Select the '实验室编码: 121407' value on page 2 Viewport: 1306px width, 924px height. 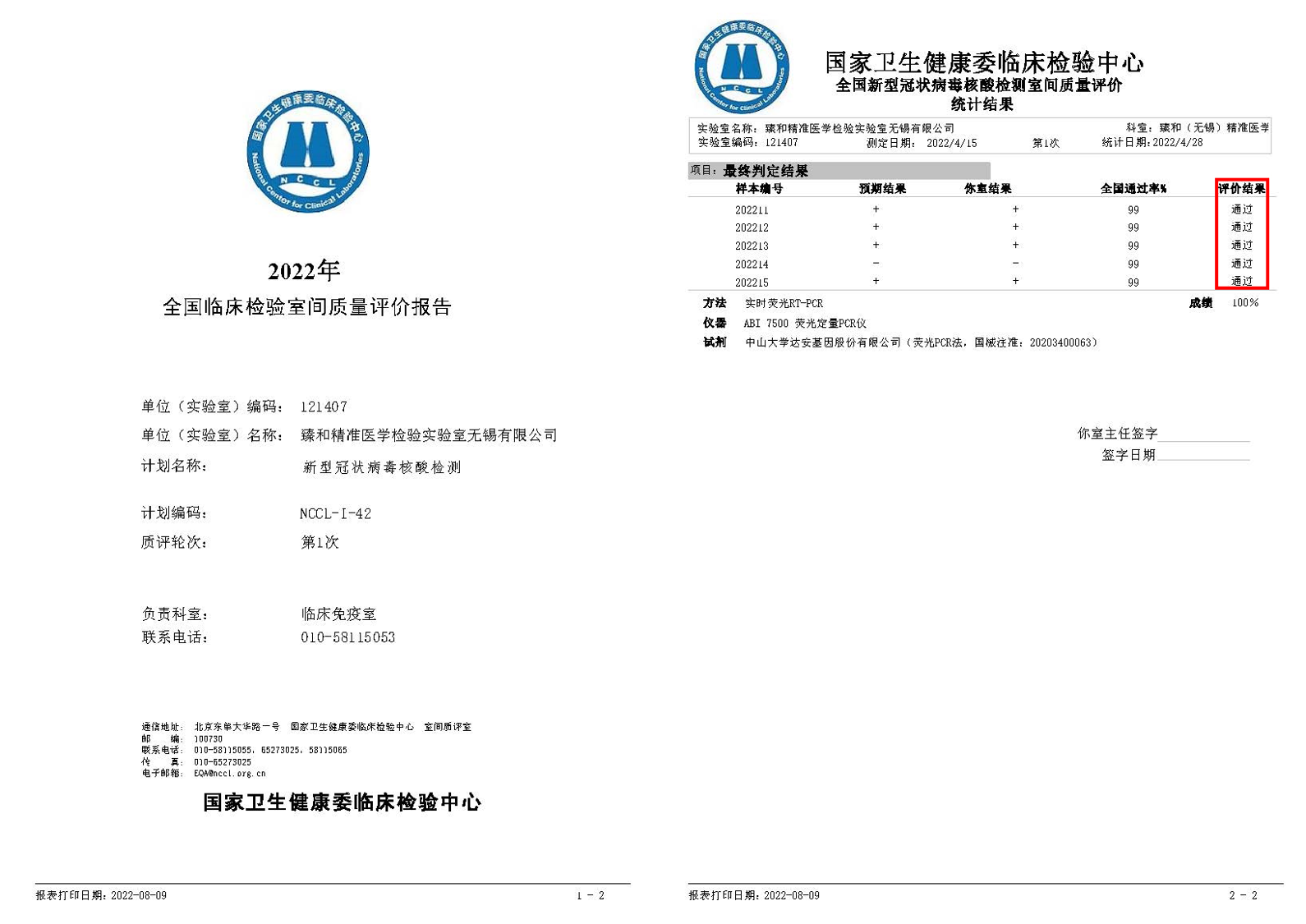pyautogui.click(x=747, y=143)
